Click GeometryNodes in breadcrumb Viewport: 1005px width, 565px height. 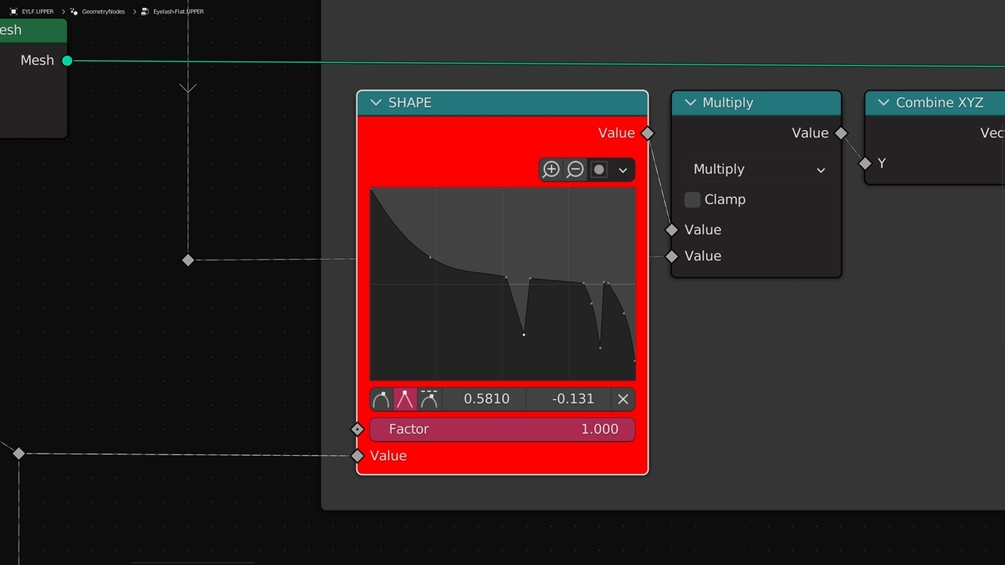tap(103, 12)
